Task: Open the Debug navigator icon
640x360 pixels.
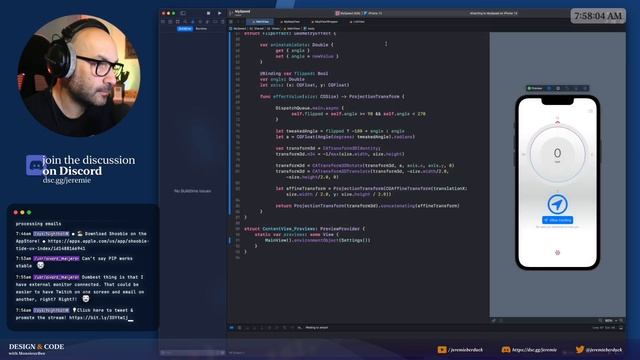Action: click(207, 22)
